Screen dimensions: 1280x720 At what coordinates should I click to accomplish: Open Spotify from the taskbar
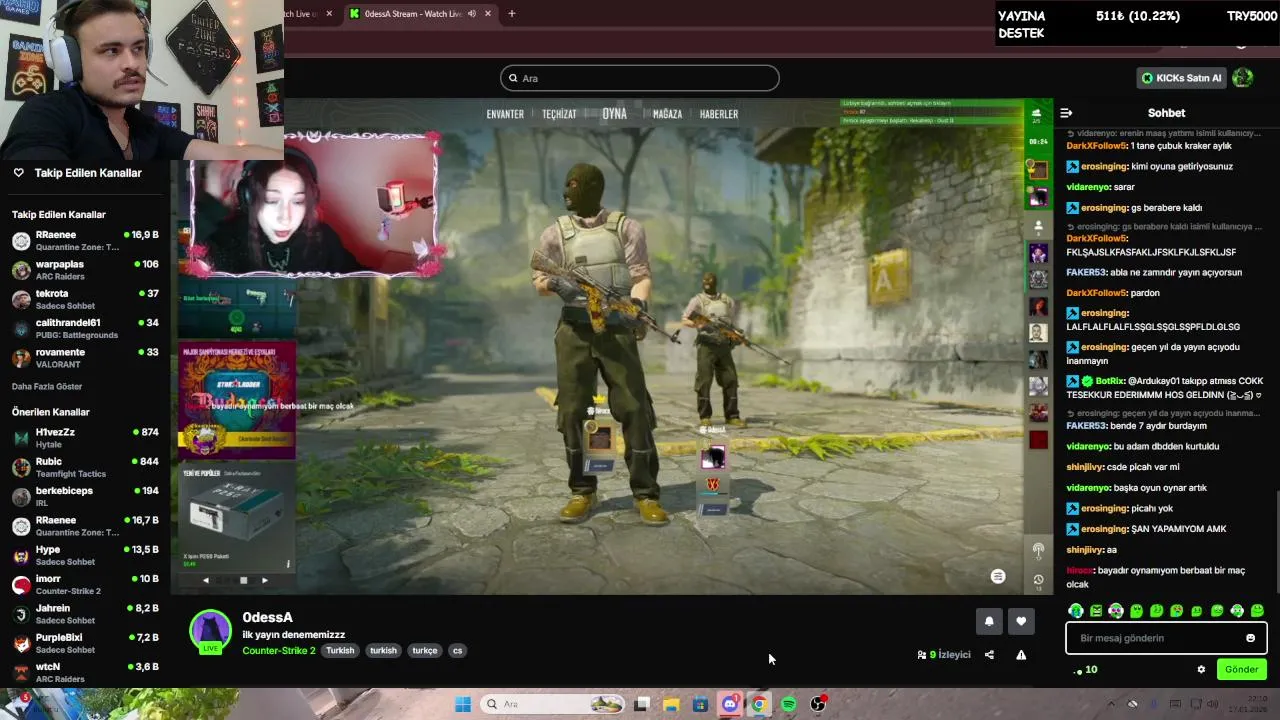[x=788, y=704]
